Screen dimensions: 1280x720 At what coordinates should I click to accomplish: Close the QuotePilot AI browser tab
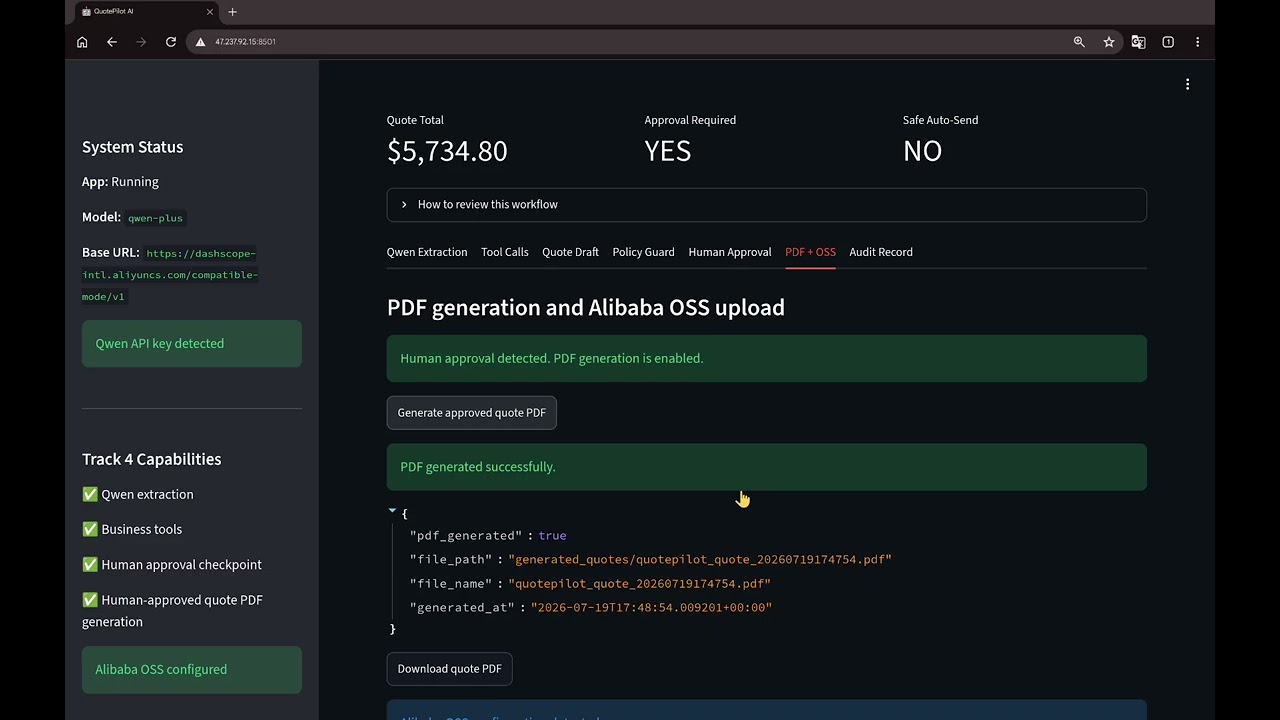coord(210,12)
